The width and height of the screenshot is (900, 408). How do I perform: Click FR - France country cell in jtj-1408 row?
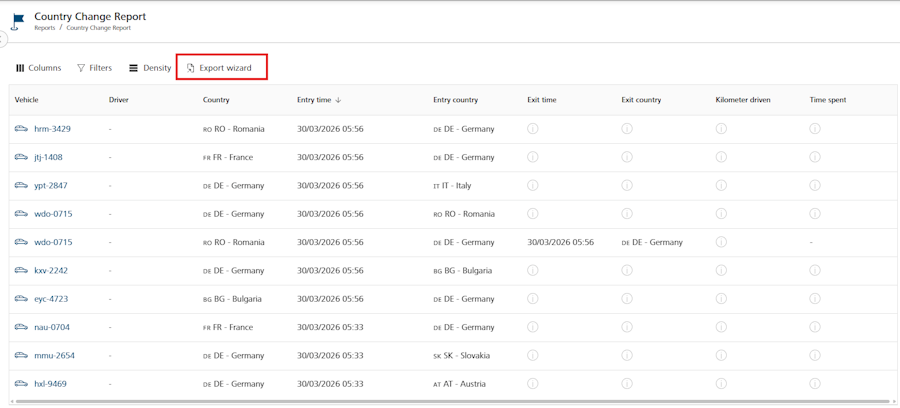point(228,157)
